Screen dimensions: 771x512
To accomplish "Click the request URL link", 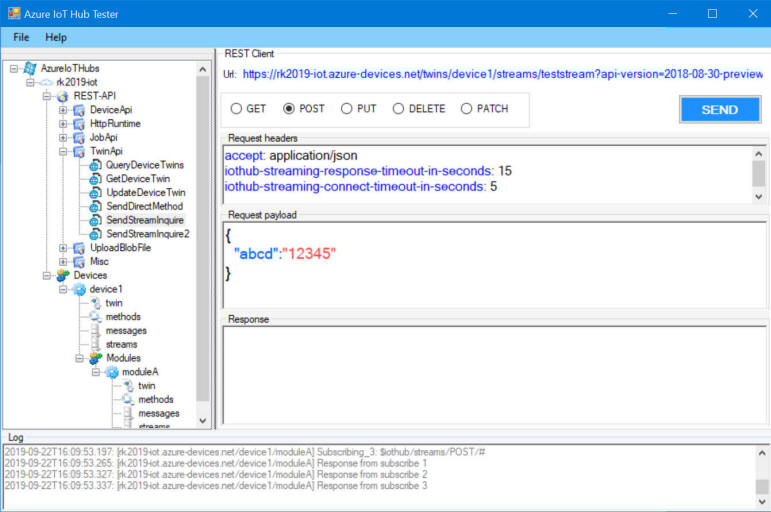I will [x=503, y=74].
